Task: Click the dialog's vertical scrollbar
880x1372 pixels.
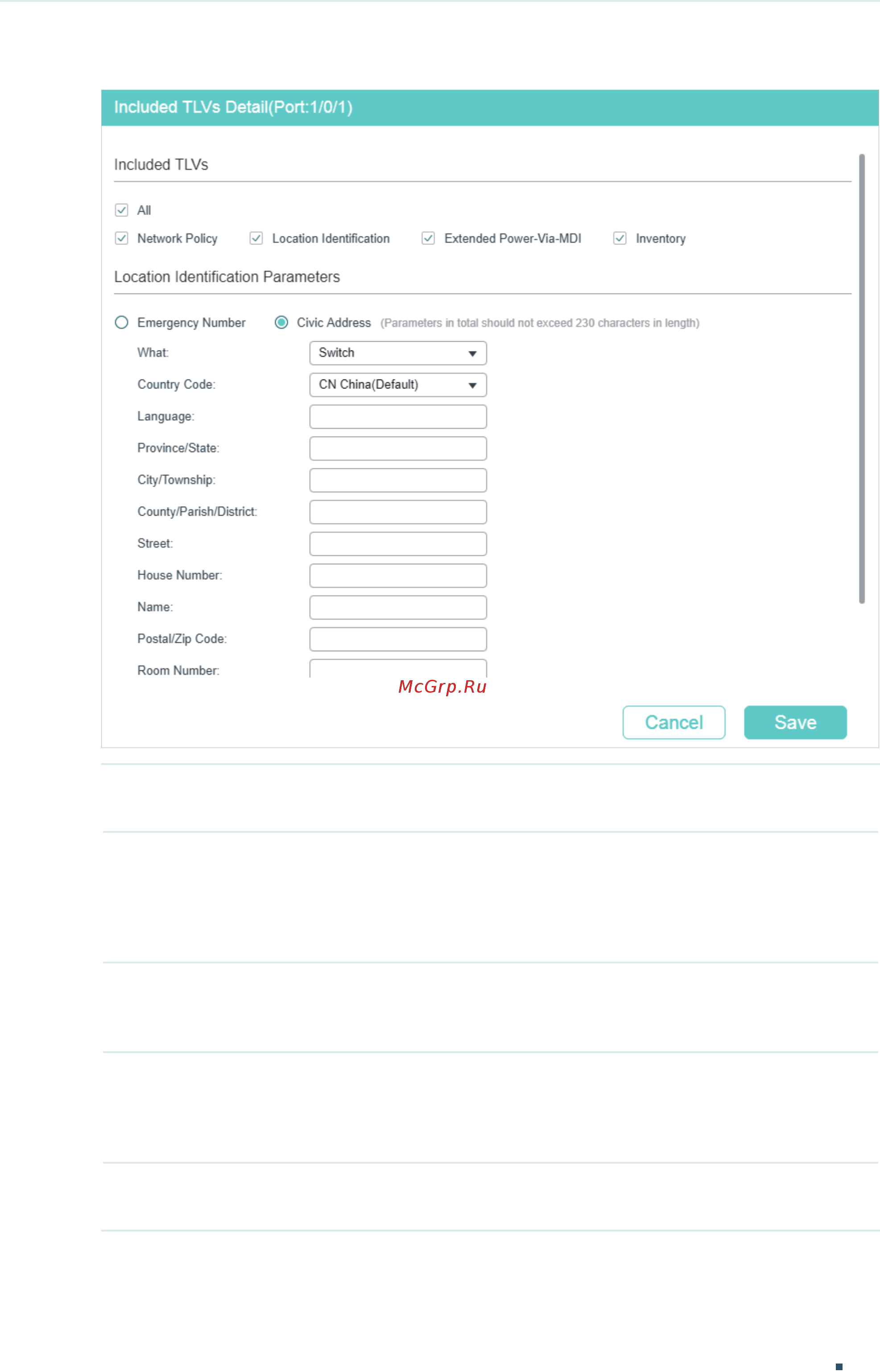Action: (x=862, y=378)
